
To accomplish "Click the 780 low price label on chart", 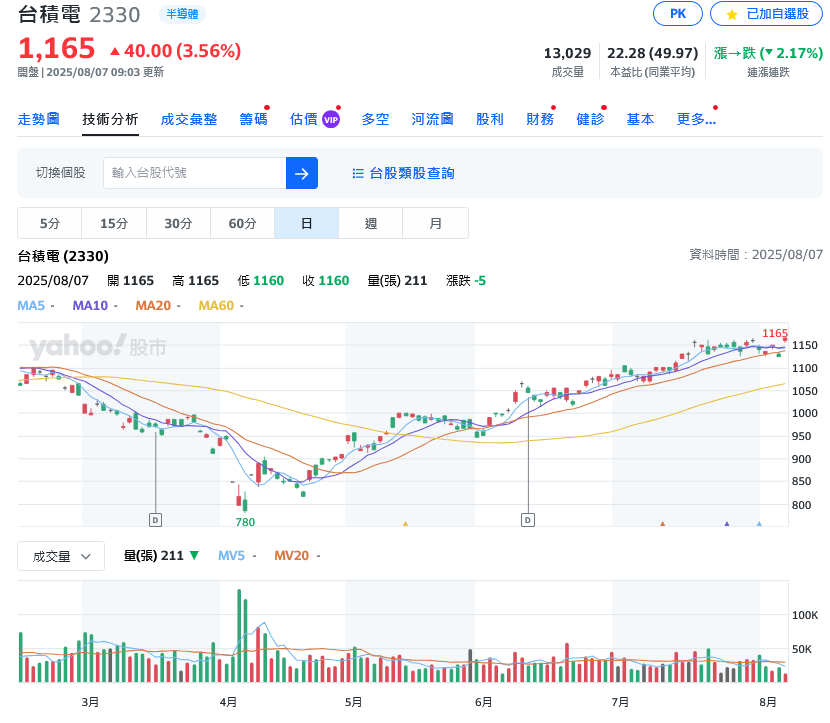I will click(x=245, y=522).
